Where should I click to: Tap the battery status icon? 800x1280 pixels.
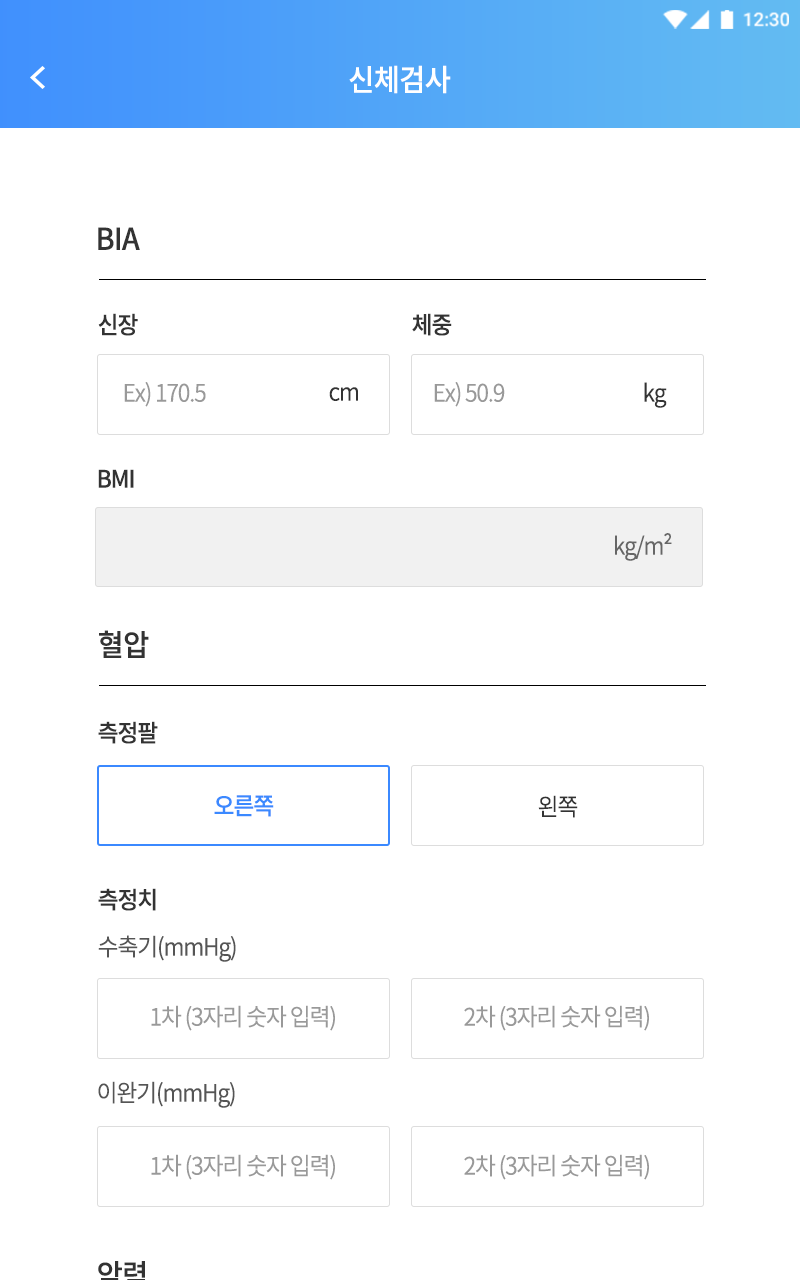point(727,19)
